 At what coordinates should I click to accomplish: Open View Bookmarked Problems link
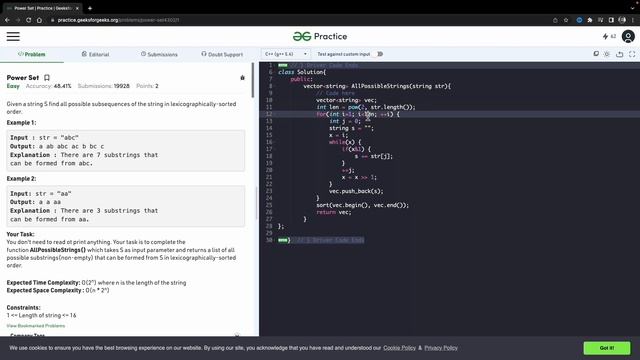(x=36, y=326)
